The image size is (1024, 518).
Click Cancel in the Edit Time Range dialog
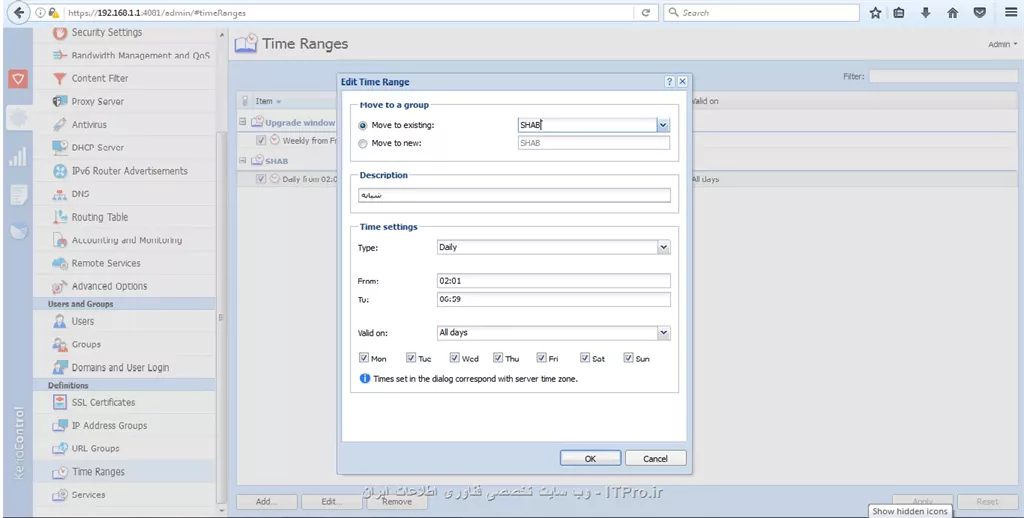pyautogui.click(x=655, y=459)
